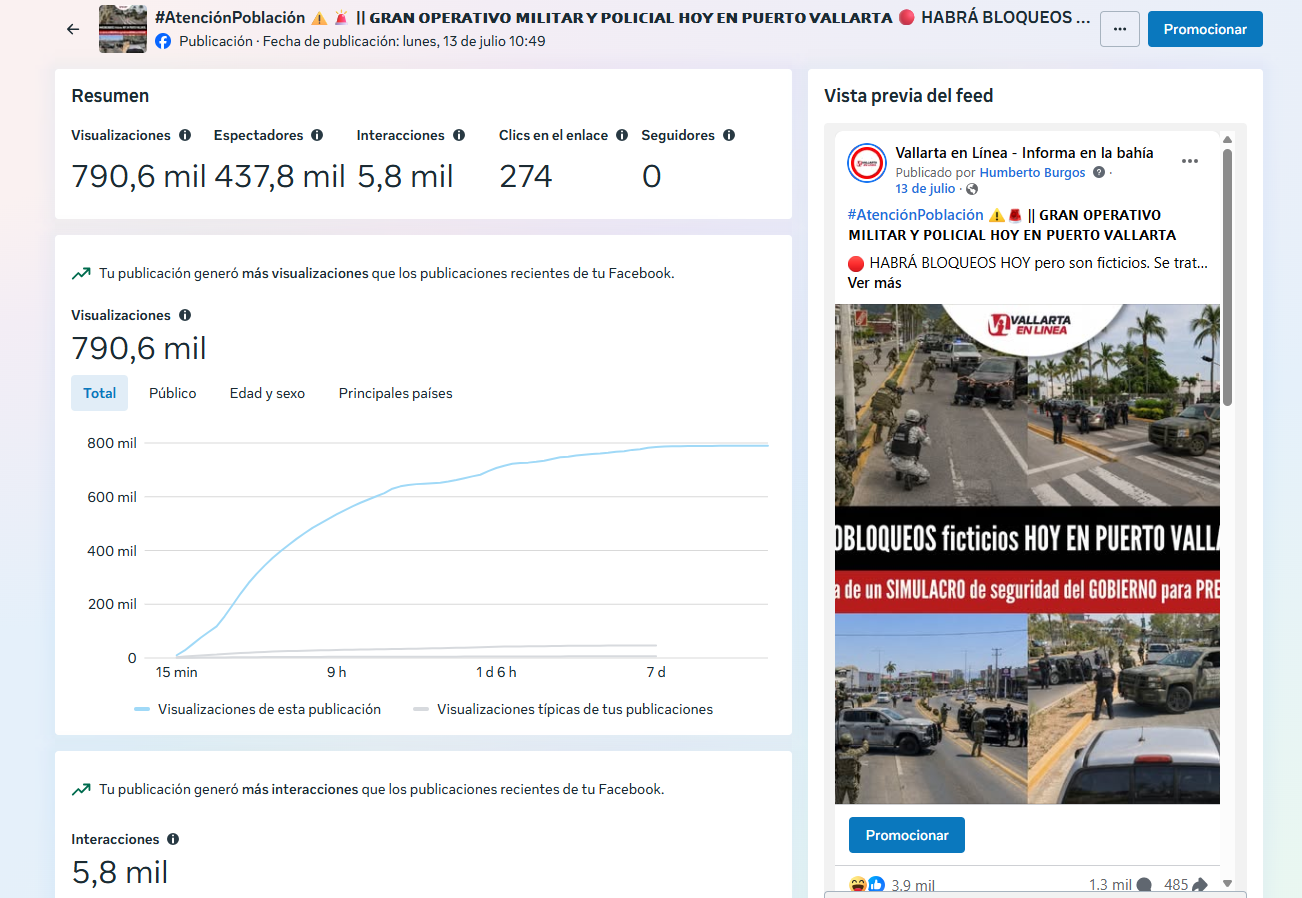This screenshot has height=898, width=1302.
Task: Open Vallarta en Línea - Informa en la bahía page name
Action: (1025, 153)
